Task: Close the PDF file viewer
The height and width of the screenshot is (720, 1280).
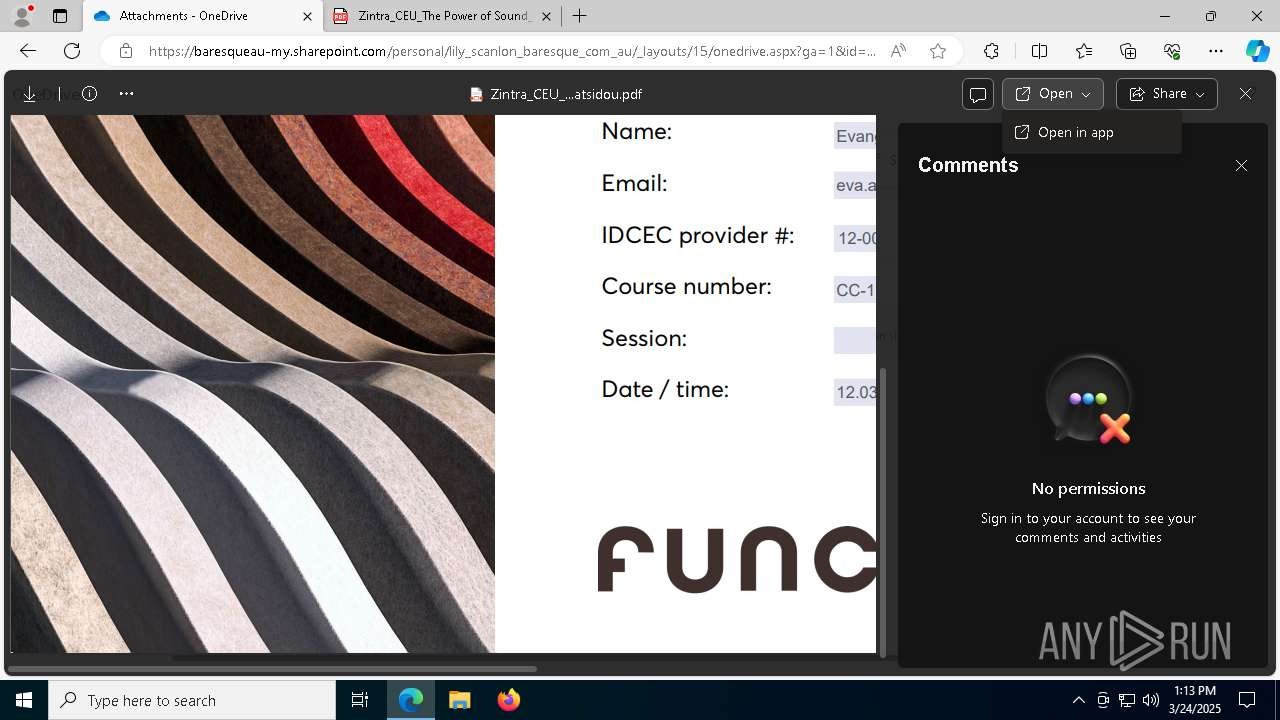Action: pos(1245,94)
